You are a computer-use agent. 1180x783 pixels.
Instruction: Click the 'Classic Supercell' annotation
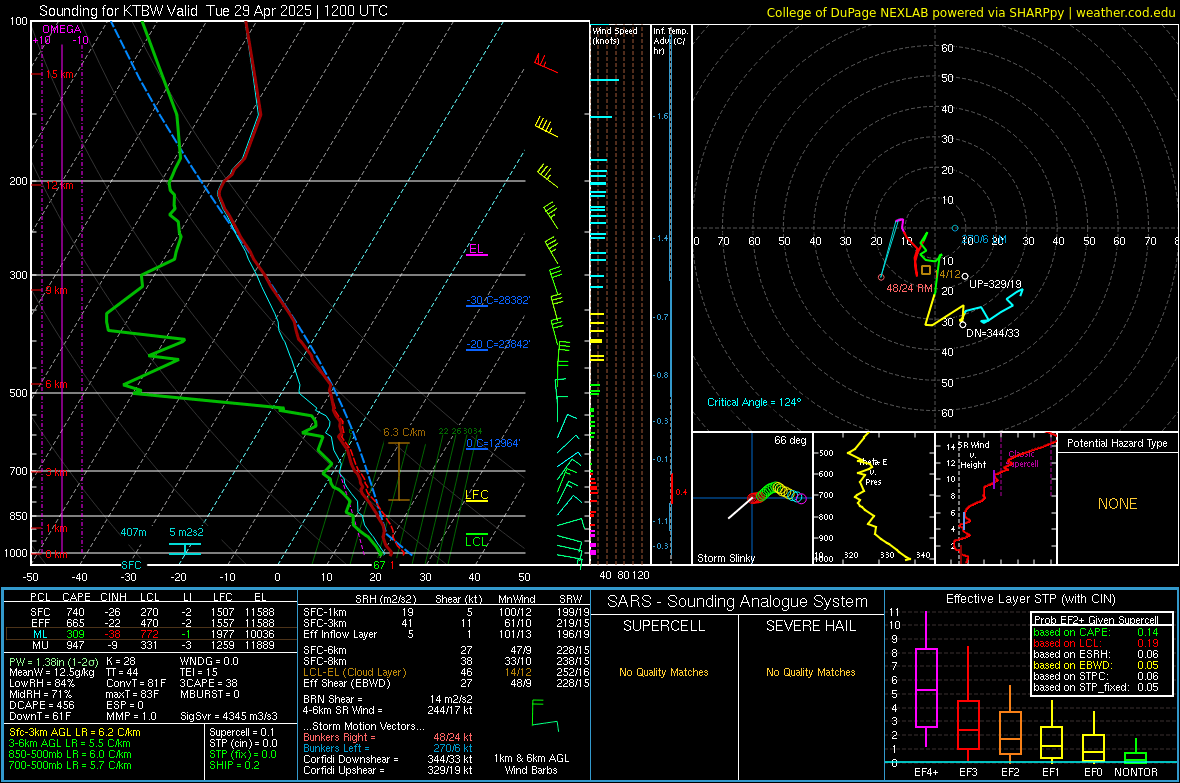tap(1023, 459)
